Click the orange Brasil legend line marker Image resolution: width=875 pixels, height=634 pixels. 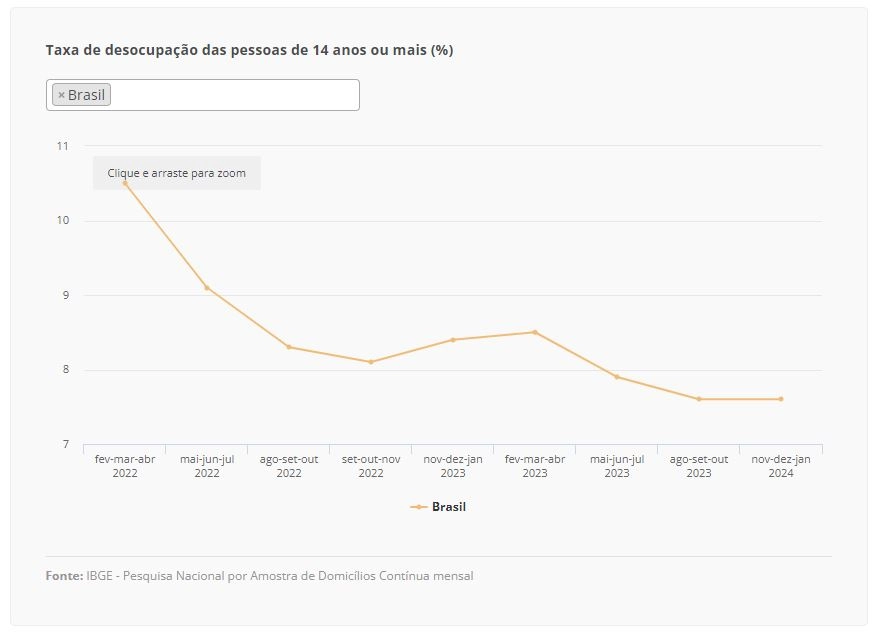419,507
